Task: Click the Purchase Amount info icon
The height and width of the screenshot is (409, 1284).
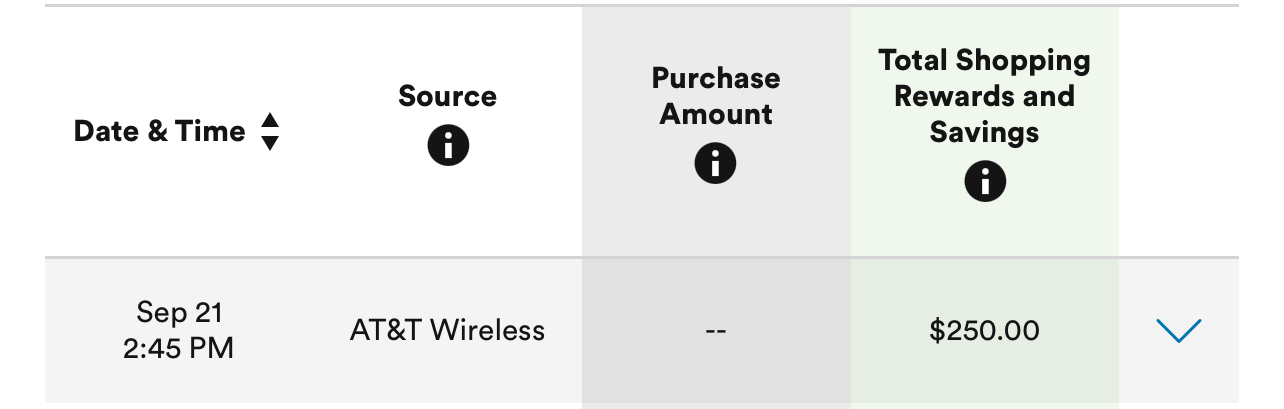Action: click(x=715, y=163)
